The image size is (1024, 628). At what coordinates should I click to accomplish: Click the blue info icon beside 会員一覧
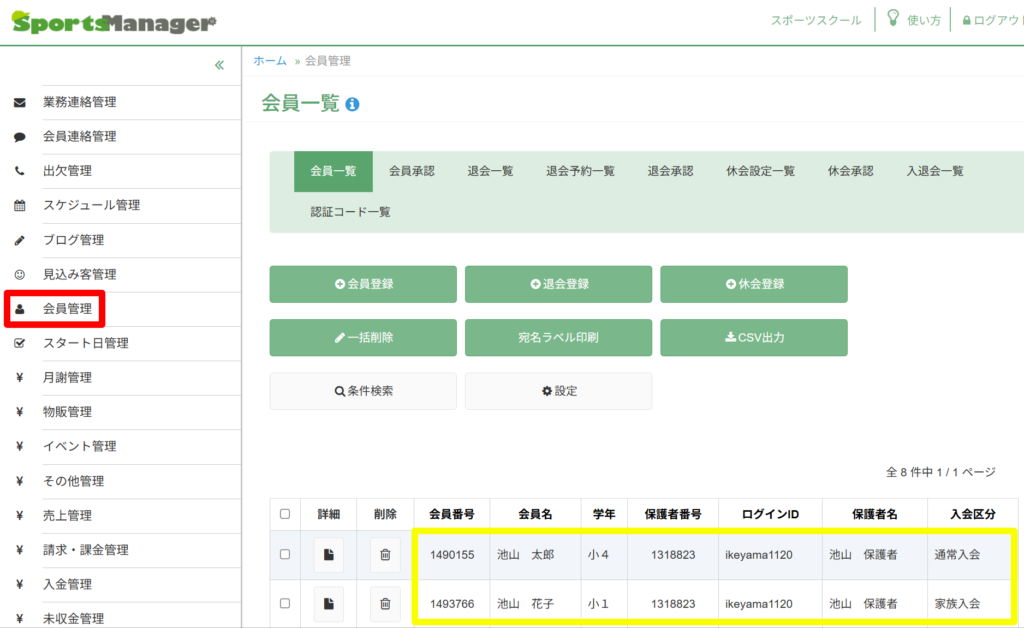coord(352,104)
